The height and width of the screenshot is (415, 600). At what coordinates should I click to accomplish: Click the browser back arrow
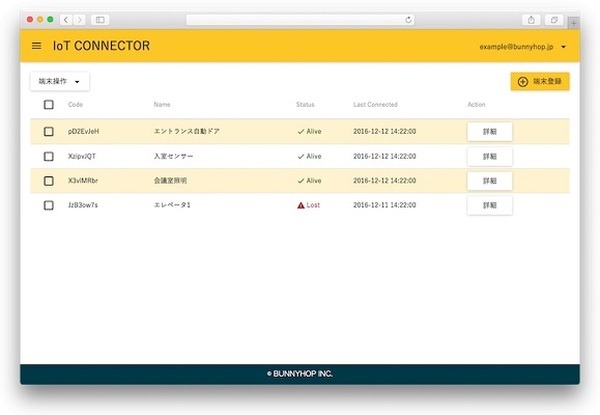click(x=66, y=19)
